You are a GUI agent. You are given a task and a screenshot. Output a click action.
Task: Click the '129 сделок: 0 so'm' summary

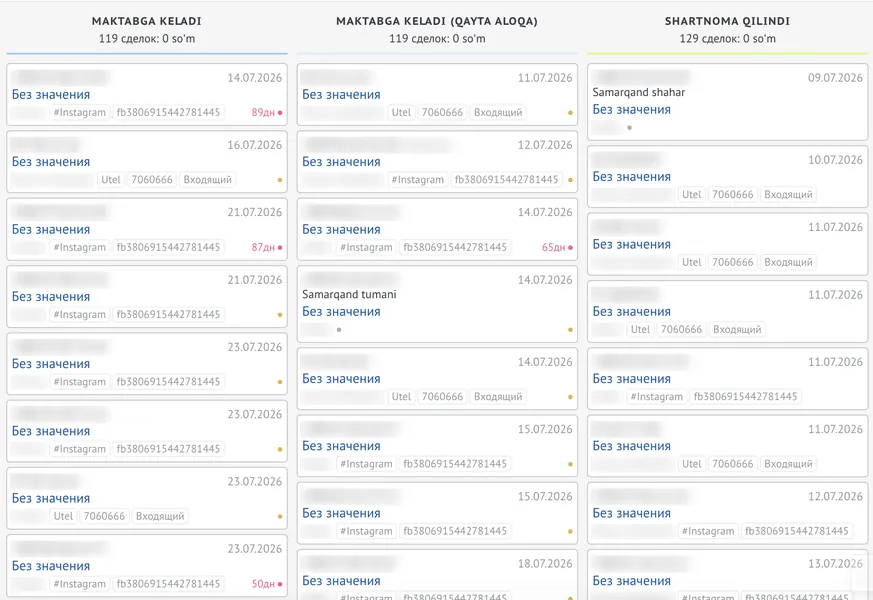click(727, 38)
